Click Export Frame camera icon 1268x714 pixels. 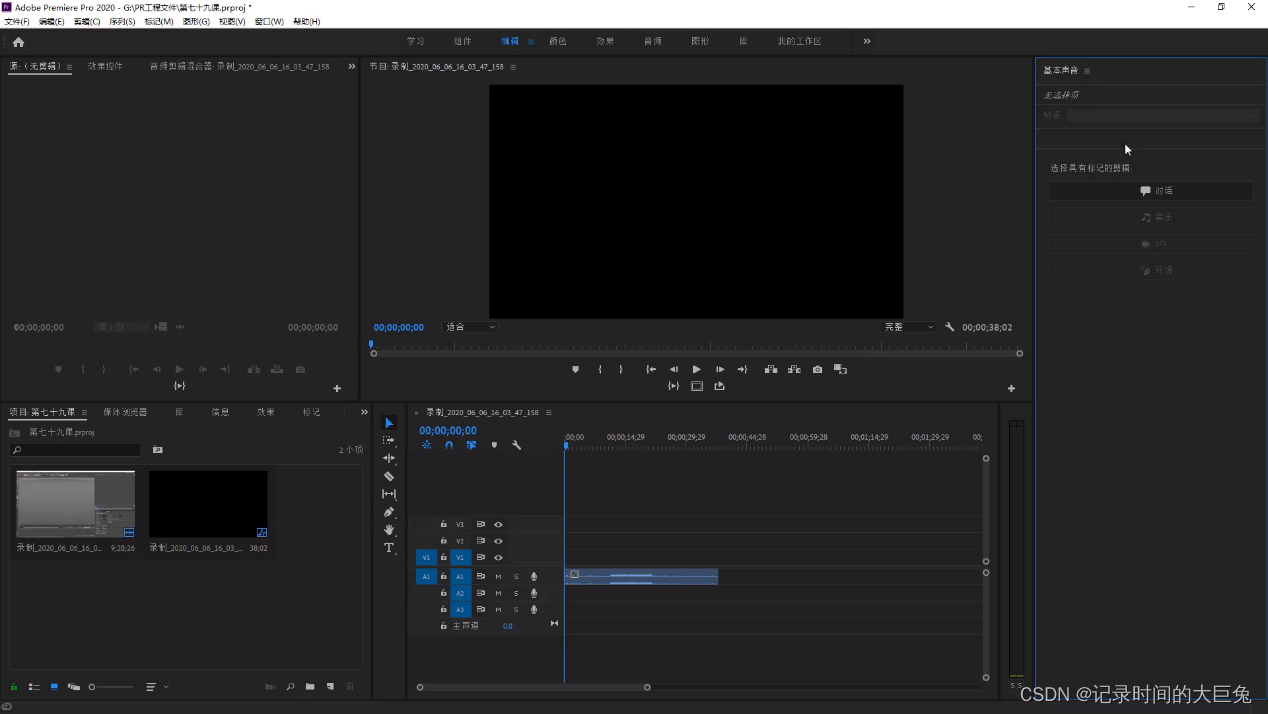[817, 369]
